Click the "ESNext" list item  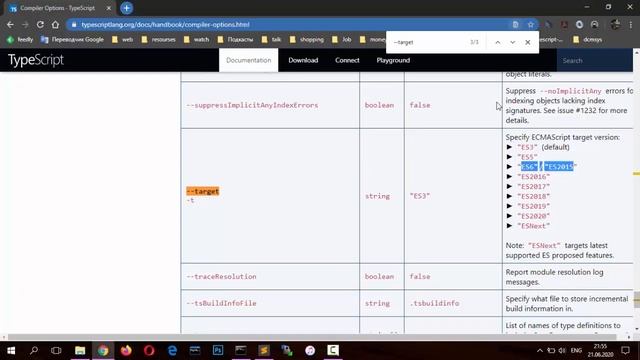[x=533, y=226]
